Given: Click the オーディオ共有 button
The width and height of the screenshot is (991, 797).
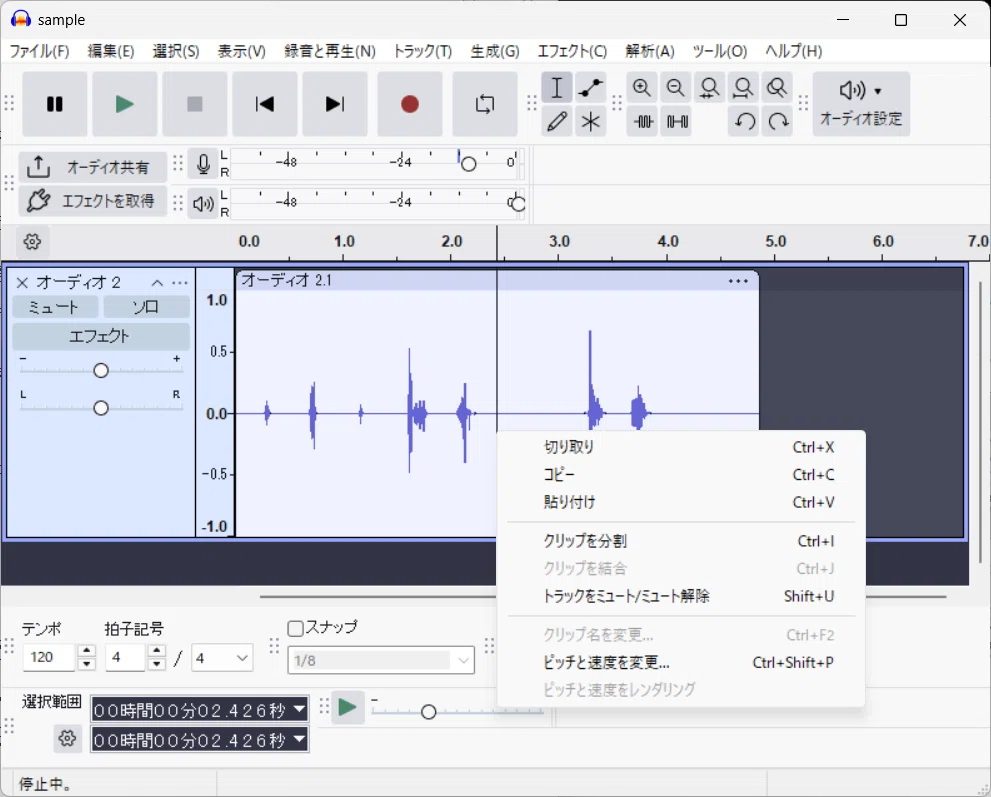Looking at the screenshot, I should pyautogui.click(x=93, y=167).
